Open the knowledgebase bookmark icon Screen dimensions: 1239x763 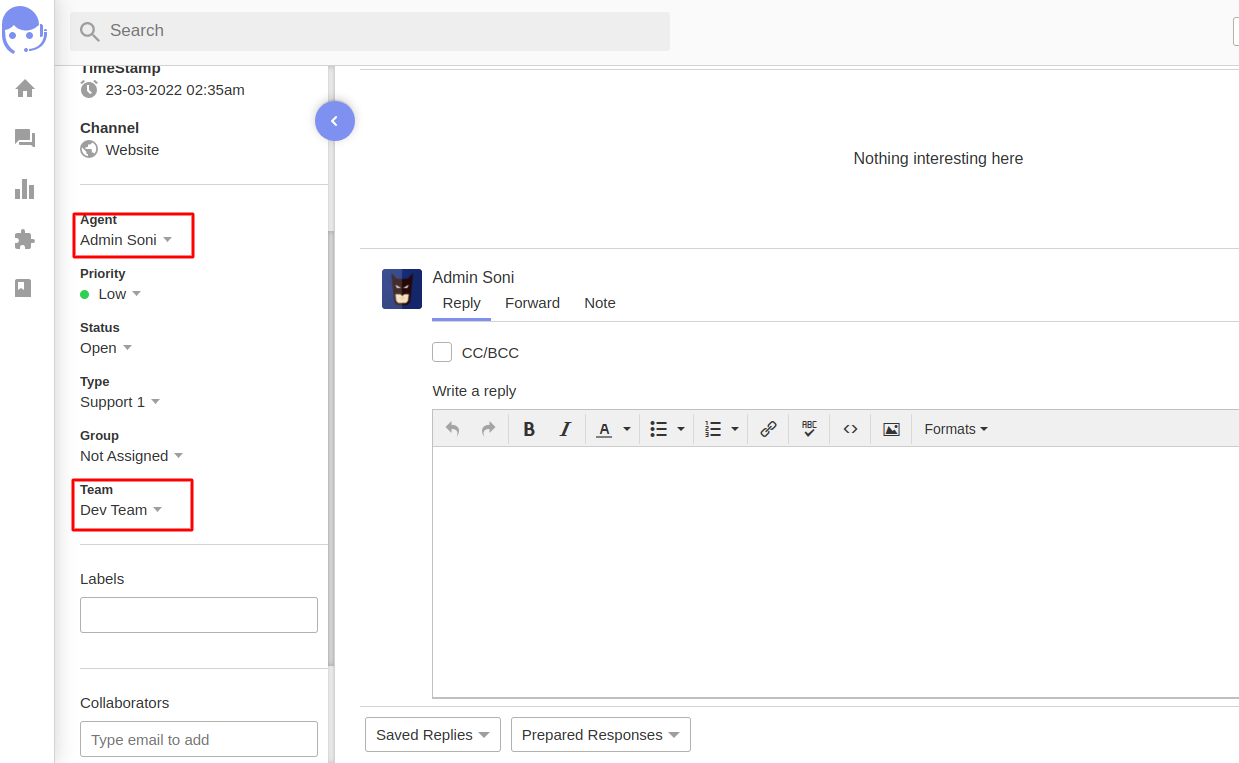coord(24,288)
